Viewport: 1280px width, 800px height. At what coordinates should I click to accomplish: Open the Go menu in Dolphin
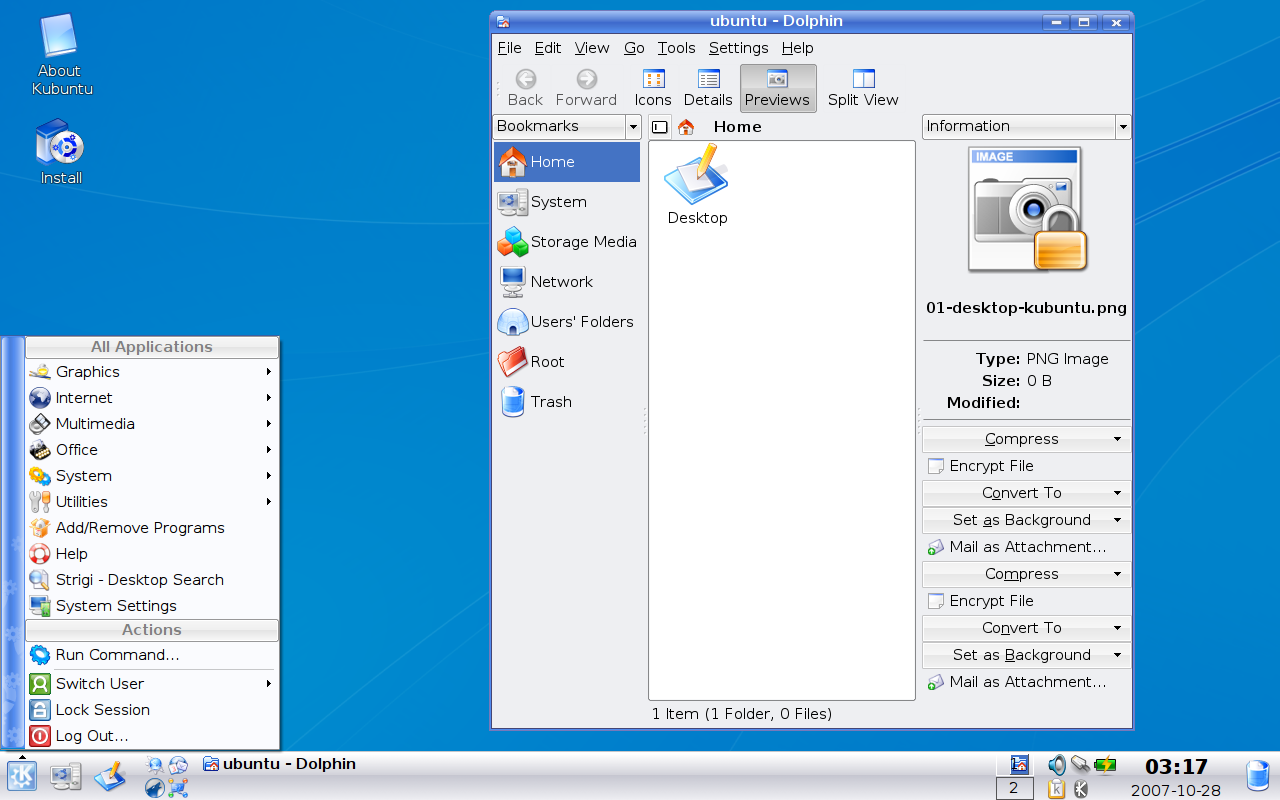[x=634, y=48]
